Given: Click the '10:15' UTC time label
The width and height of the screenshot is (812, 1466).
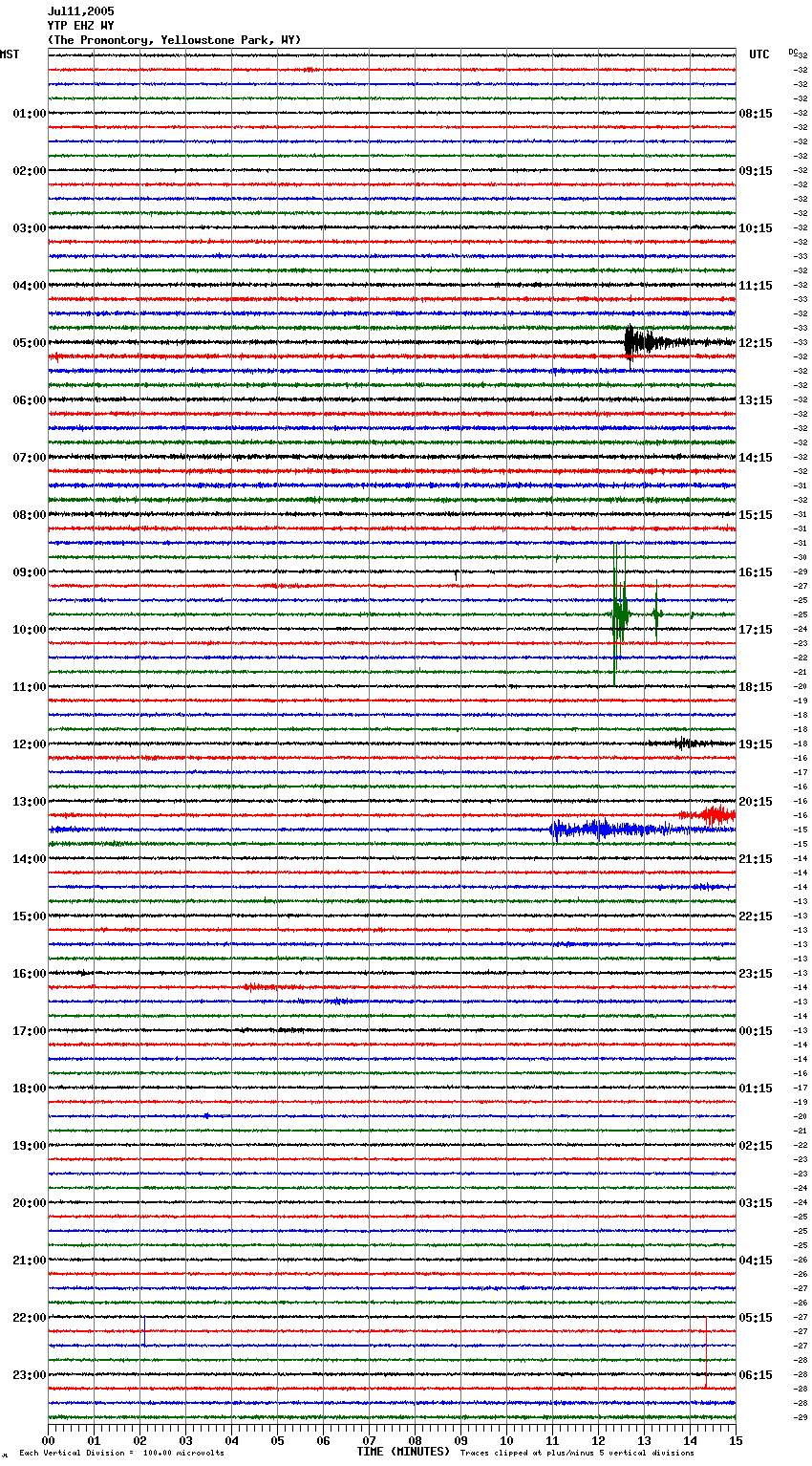Looking at the screenshot, I should (756, 228).
